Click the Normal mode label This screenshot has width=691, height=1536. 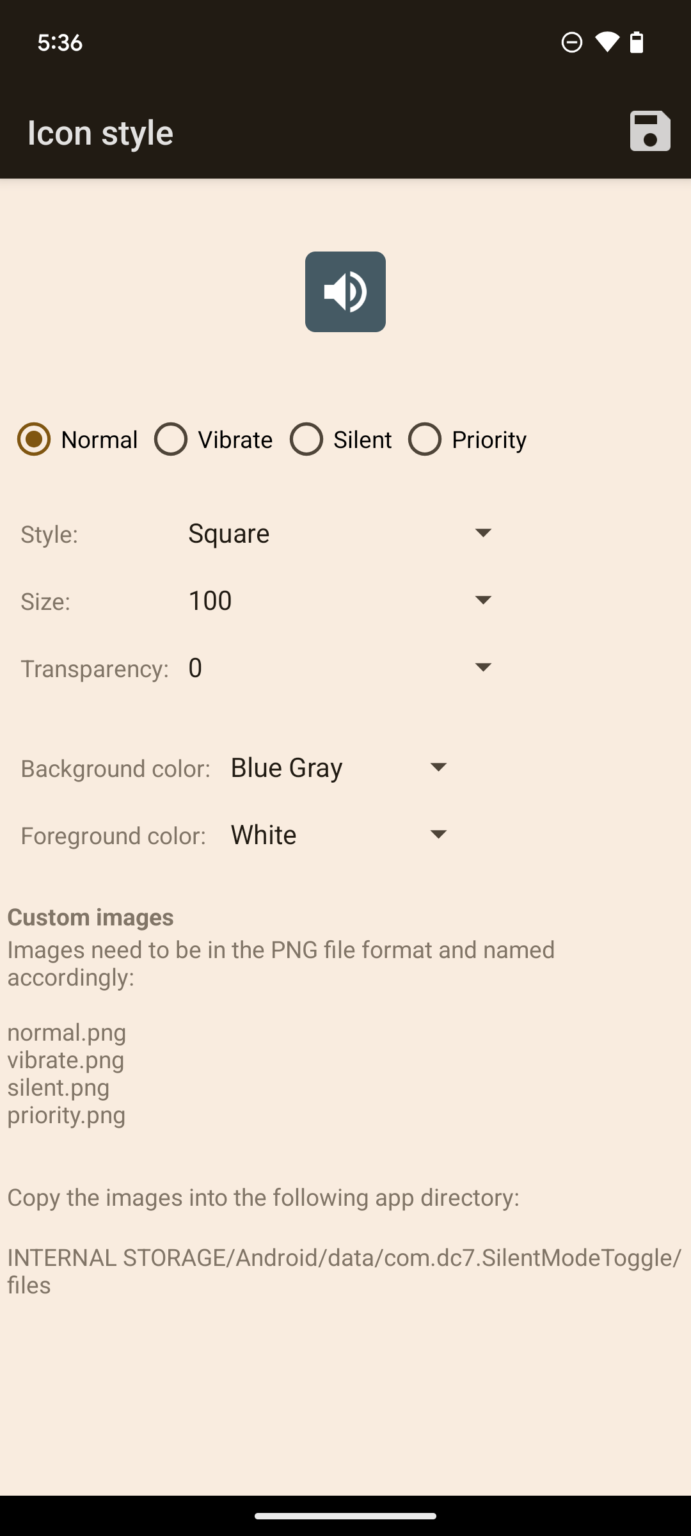(100, 439)
